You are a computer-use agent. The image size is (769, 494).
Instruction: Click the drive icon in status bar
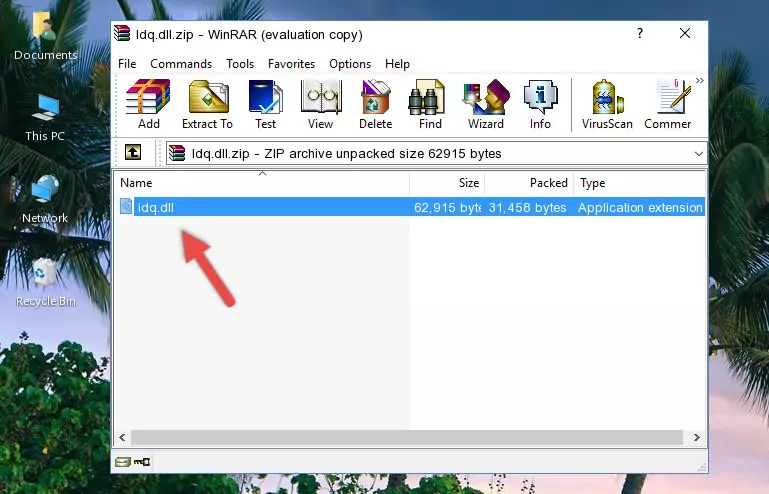(x=123, y=462)
